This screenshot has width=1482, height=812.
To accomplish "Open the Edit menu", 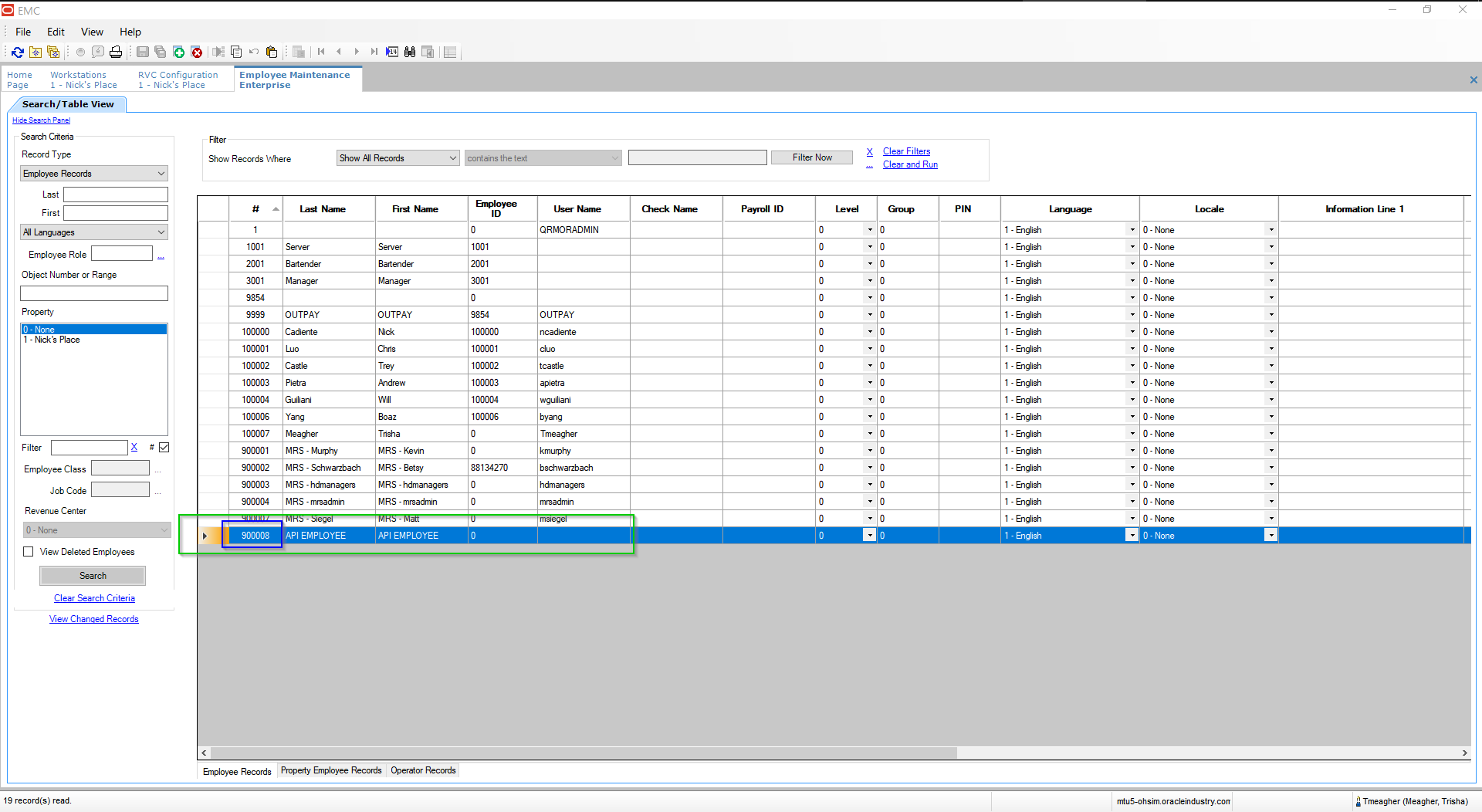I will click(x=55, y=32).
